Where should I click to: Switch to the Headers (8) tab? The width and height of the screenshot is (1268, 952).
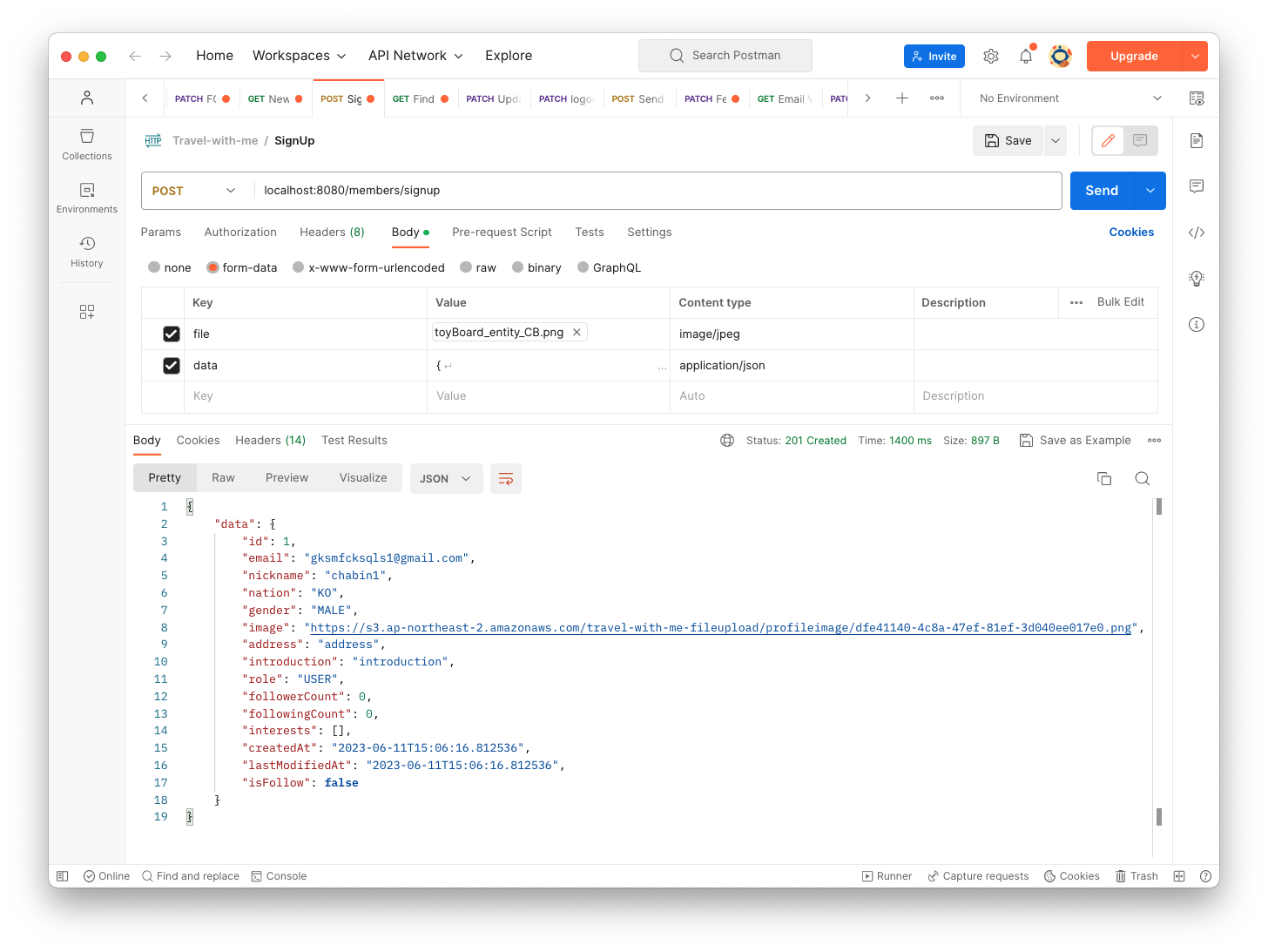(332, 232)
